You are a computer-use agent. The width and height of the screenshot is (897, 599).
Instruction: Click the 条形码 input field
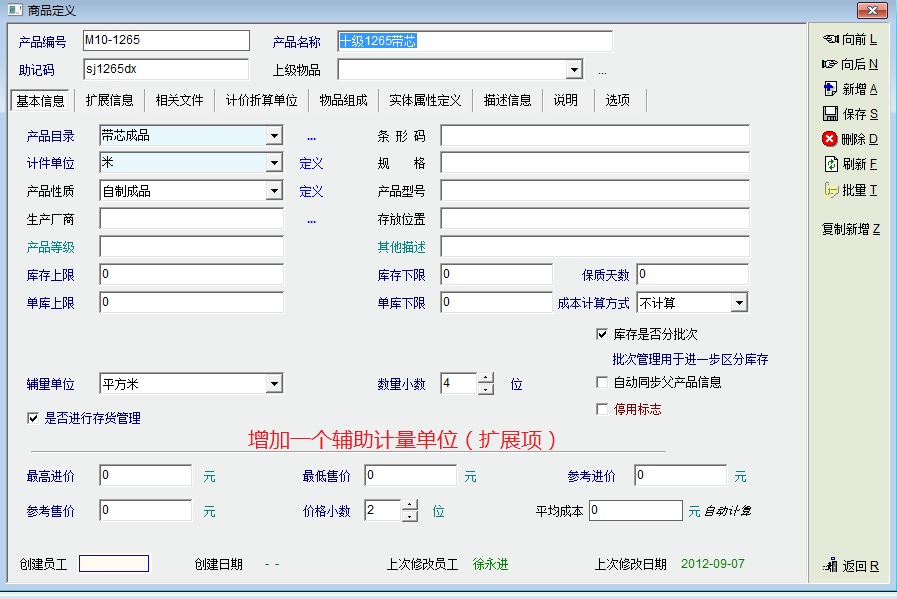[x=594, y=136]
